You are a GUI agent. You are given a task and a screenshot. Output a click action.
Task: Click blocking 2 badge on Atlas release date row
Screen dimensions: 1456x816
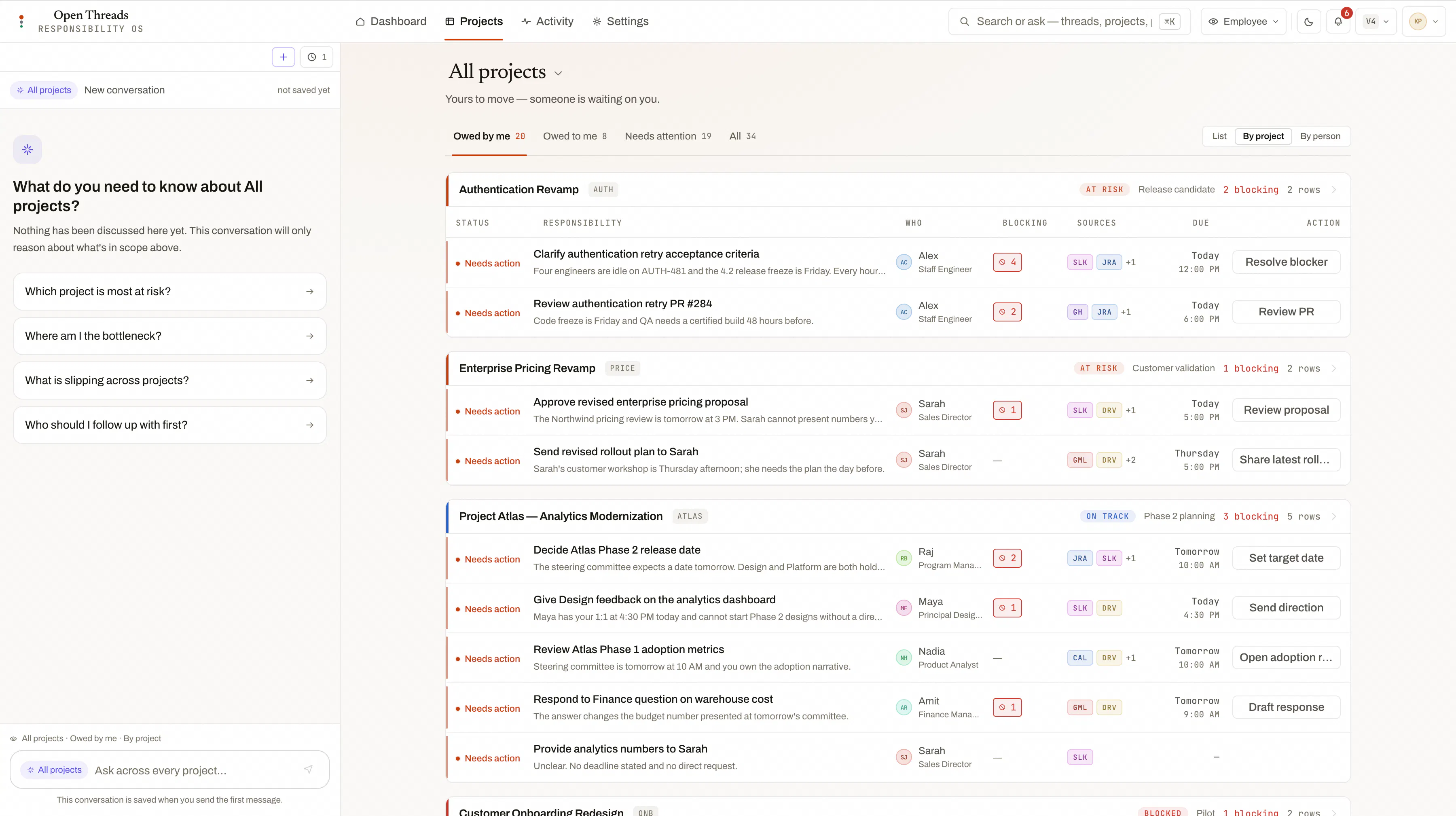(x=1007, y=558)
